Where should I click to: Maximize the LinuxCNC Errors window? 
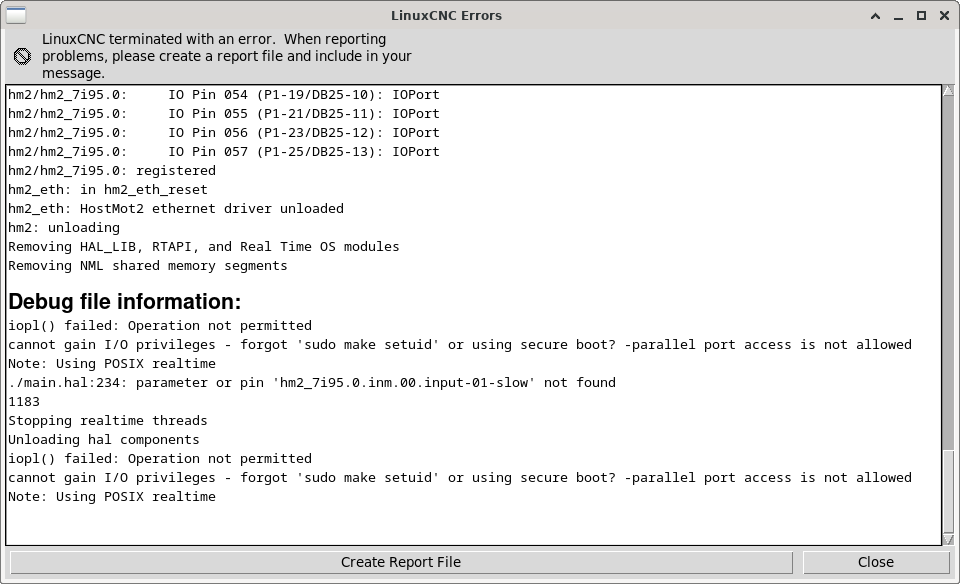click(921, 16)
